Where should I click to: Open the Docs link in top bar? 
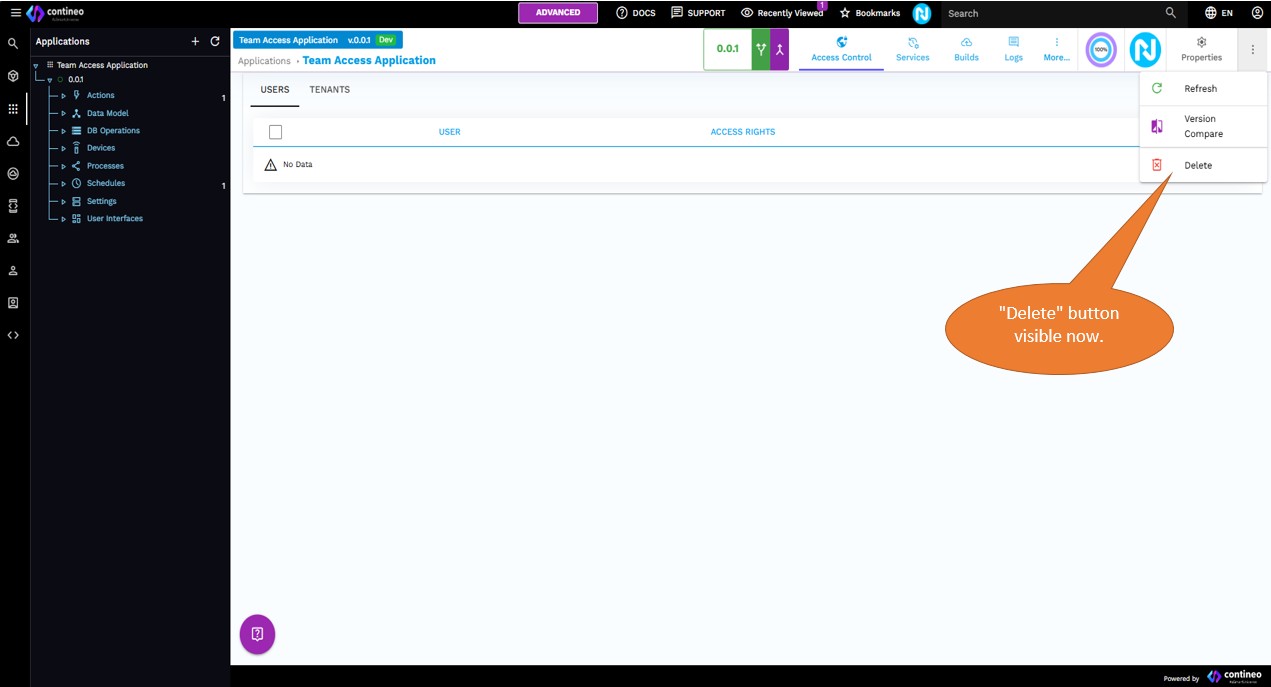(636, 13)
